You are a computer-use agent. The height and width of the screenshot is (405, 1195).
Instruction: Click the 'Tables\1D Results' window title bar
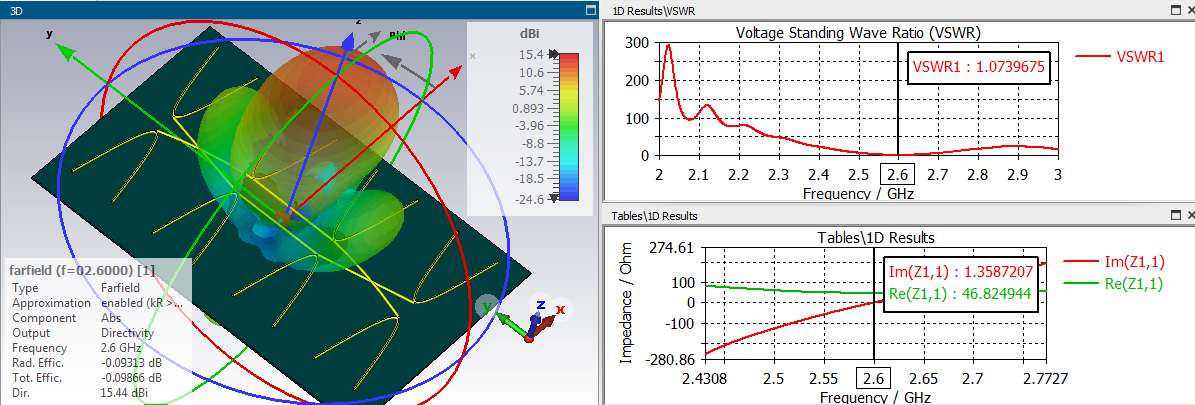[x=654, y=216]
